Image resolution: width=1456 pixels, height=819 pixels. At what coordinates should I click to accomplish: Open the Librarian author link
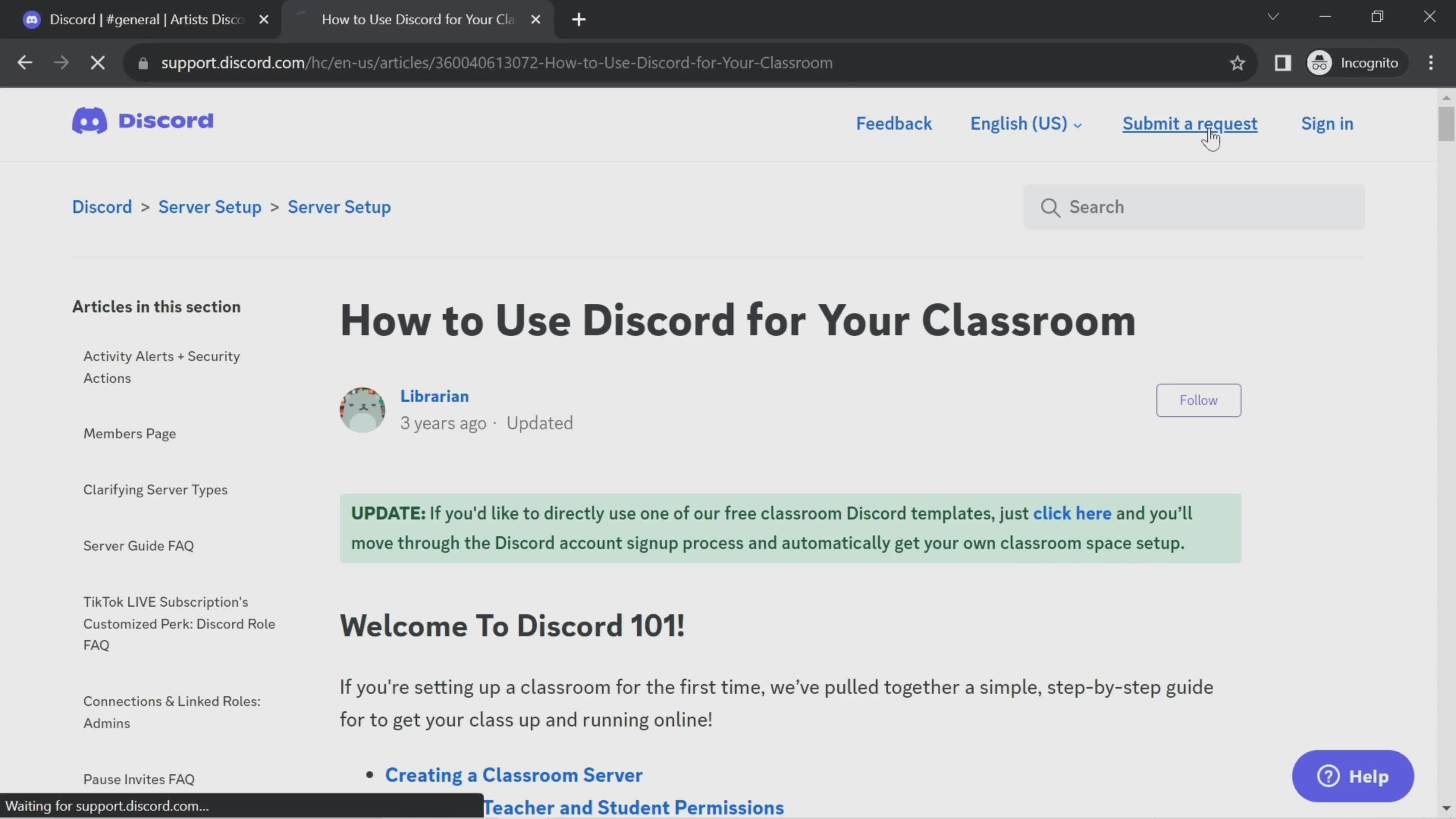coord(434,396)
